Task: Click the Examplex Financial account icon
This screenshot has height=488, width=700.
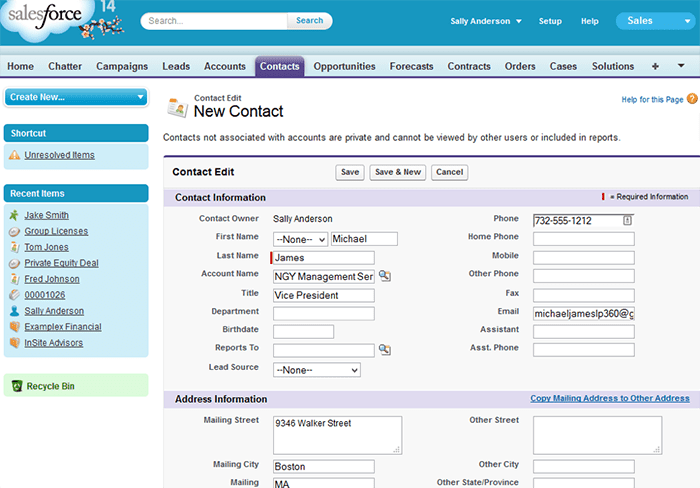Action: (x=14, y=327)
